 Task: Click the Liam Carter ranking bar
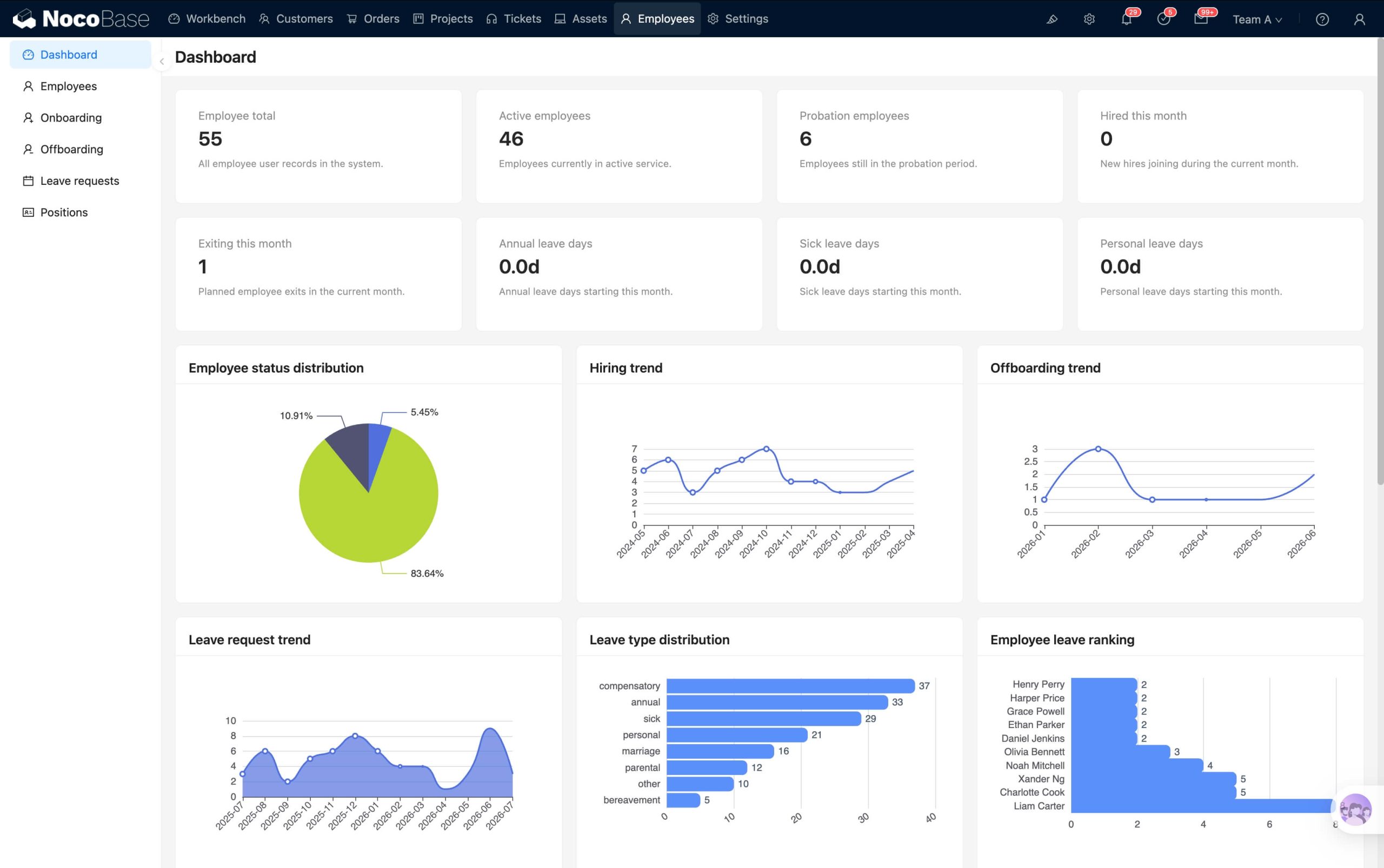(x=1203, y=806)
